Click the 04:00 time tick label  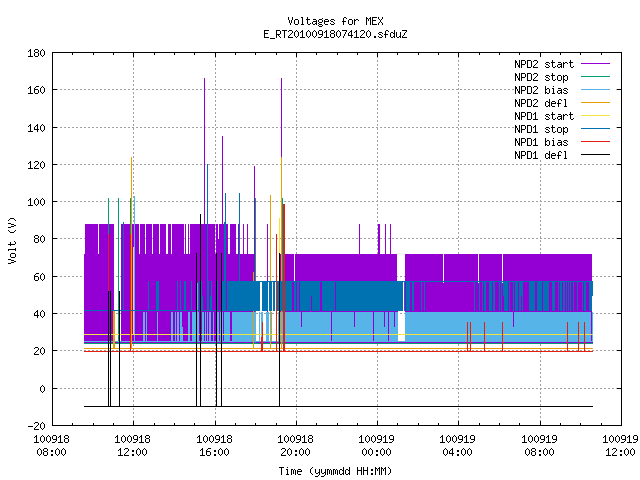coord(457,452)
